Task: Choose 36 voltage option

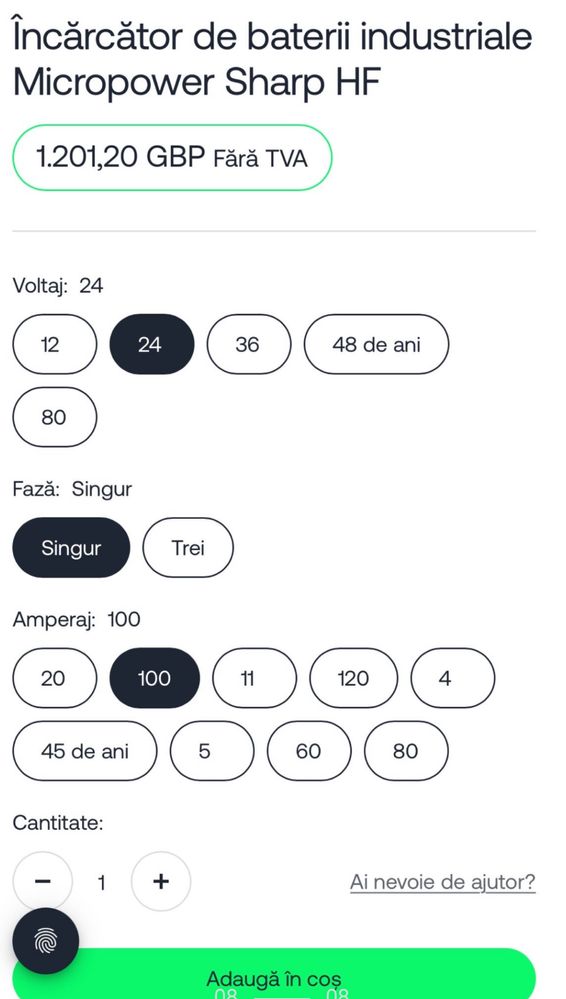Action: tap(249, 344)
